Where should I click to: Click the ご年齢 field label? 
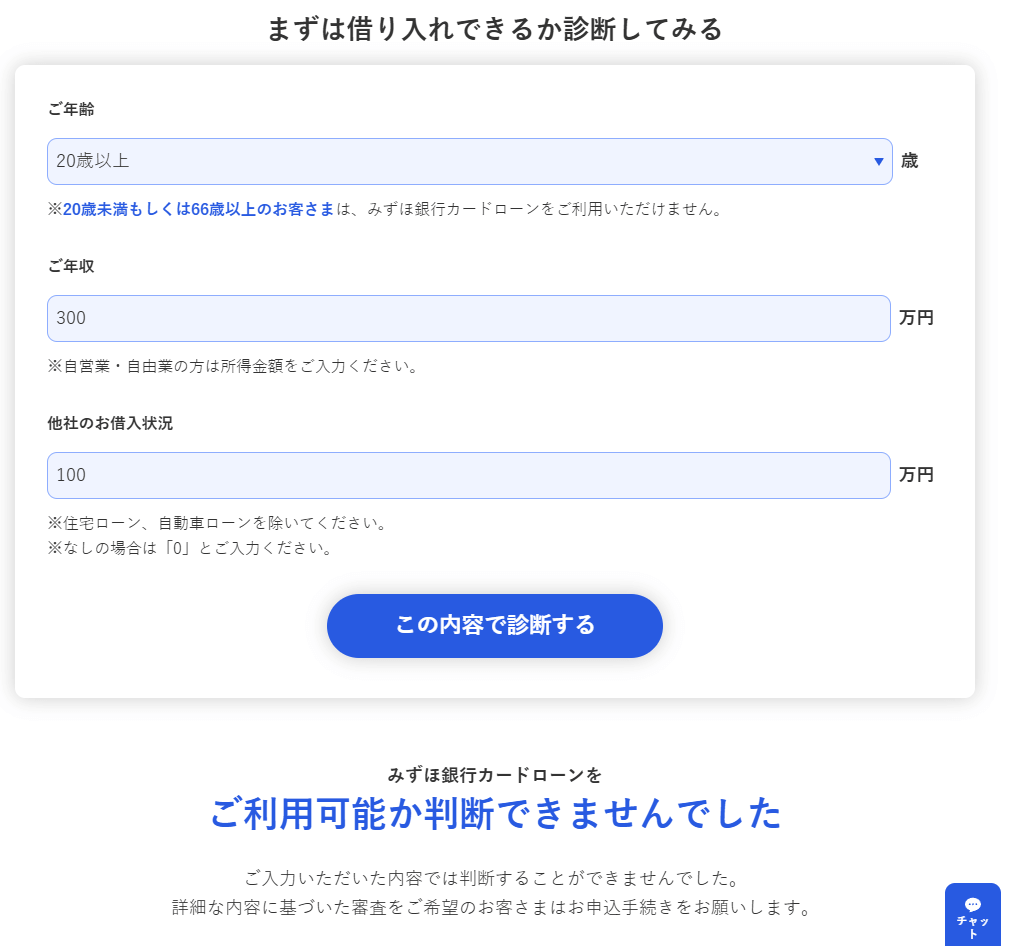coord(71,109)
